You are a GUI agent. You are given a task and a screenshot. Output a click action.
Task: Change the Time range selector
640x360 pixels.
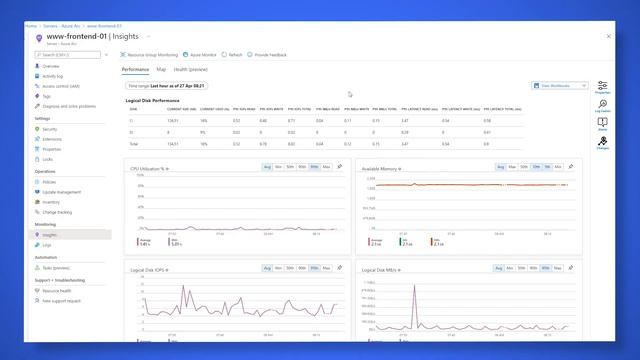166,86
